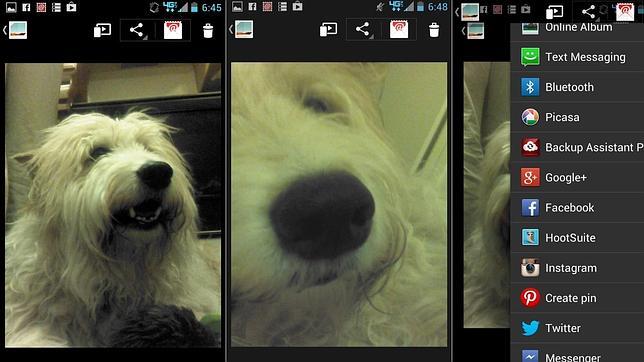Viewport: 644px width, 362px height.
Task: Tap the dog nose close-up photo in middle screen
Action: 339,204
